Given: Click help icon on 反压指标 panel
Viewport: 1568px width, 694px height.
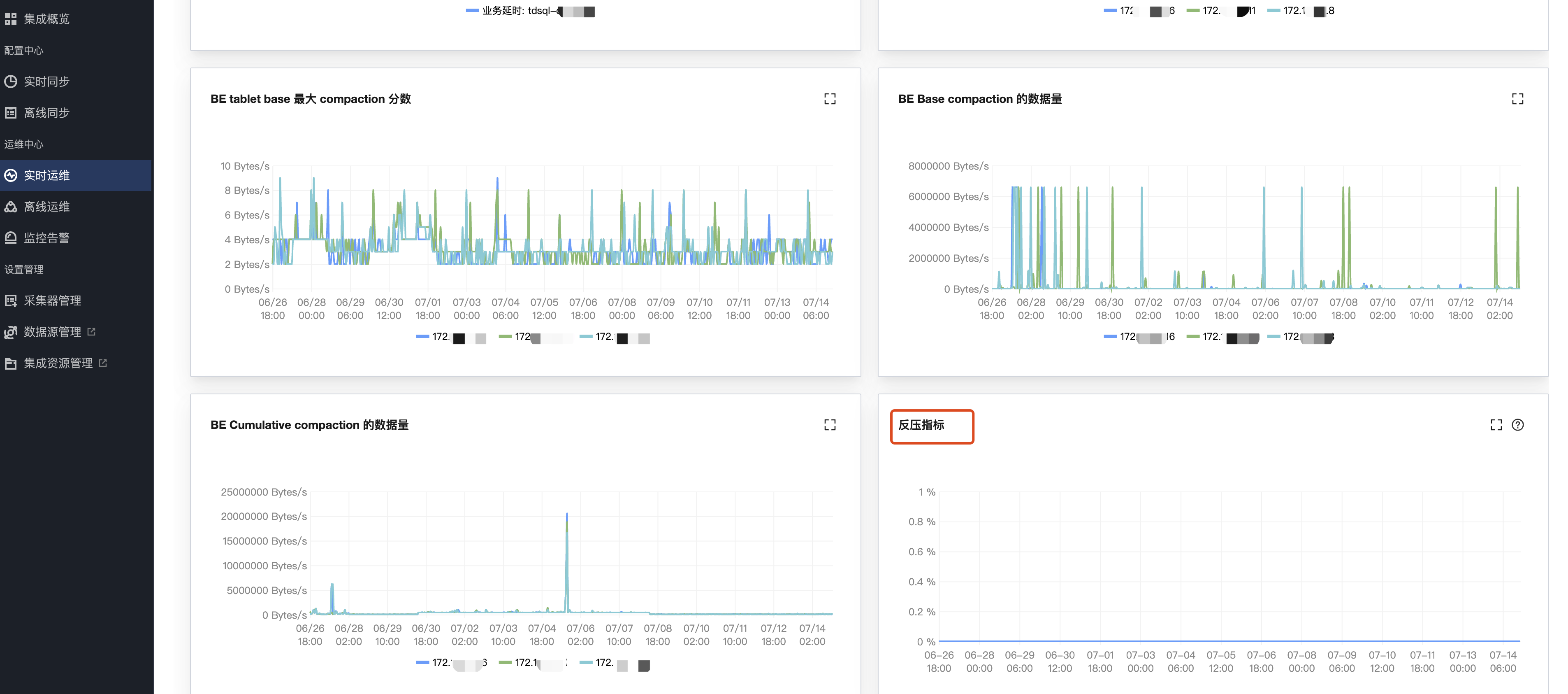Looking at the screenshot, I should 1517,425.
